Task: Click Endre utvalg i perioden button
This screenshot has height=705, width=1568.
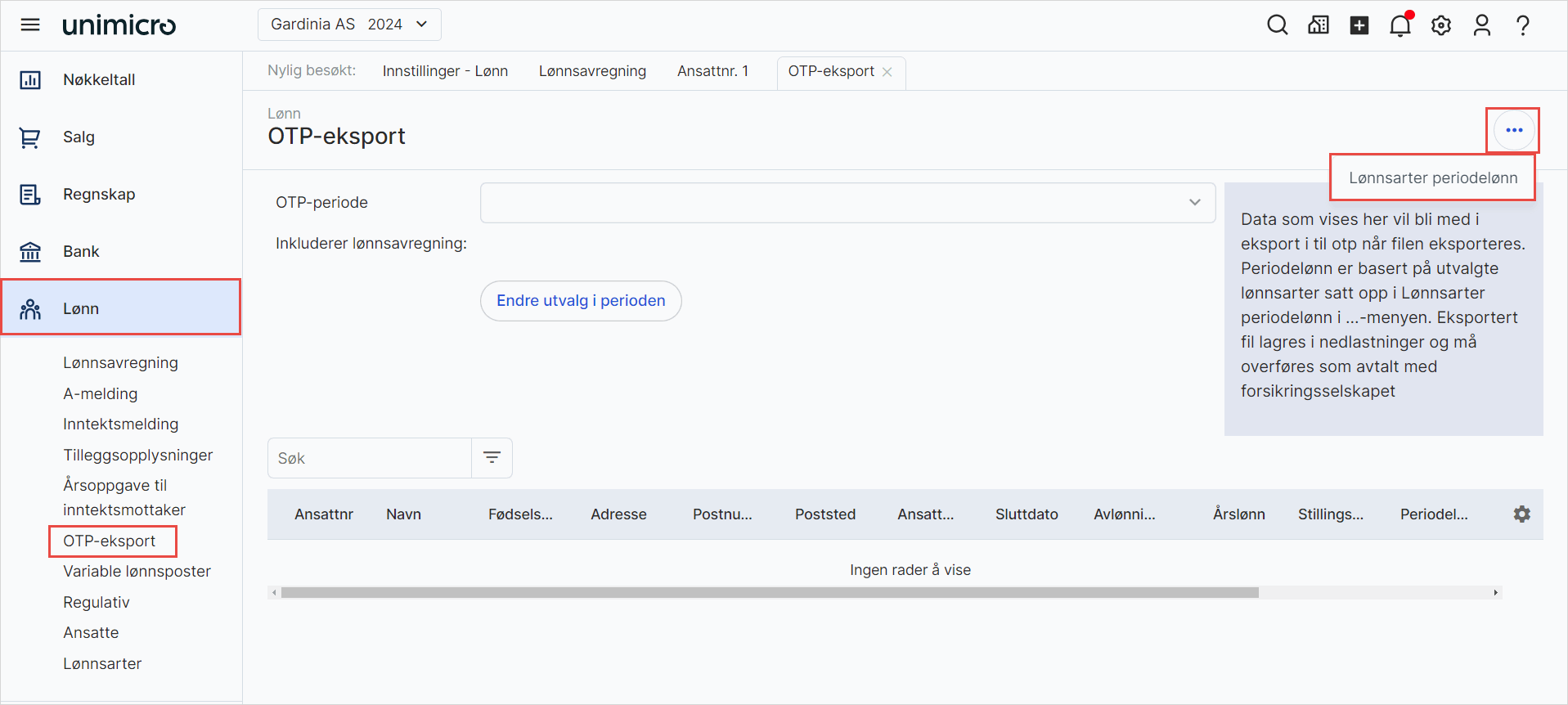Action: [581, 301]
